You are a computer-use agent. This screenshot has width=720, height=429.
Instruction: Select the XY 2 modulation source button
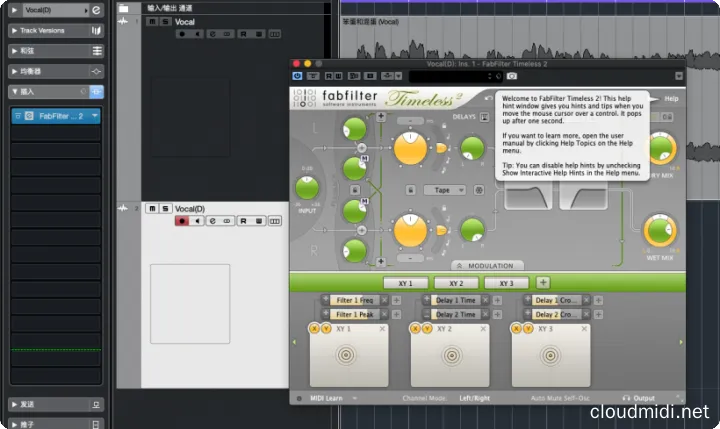(455, 283)
